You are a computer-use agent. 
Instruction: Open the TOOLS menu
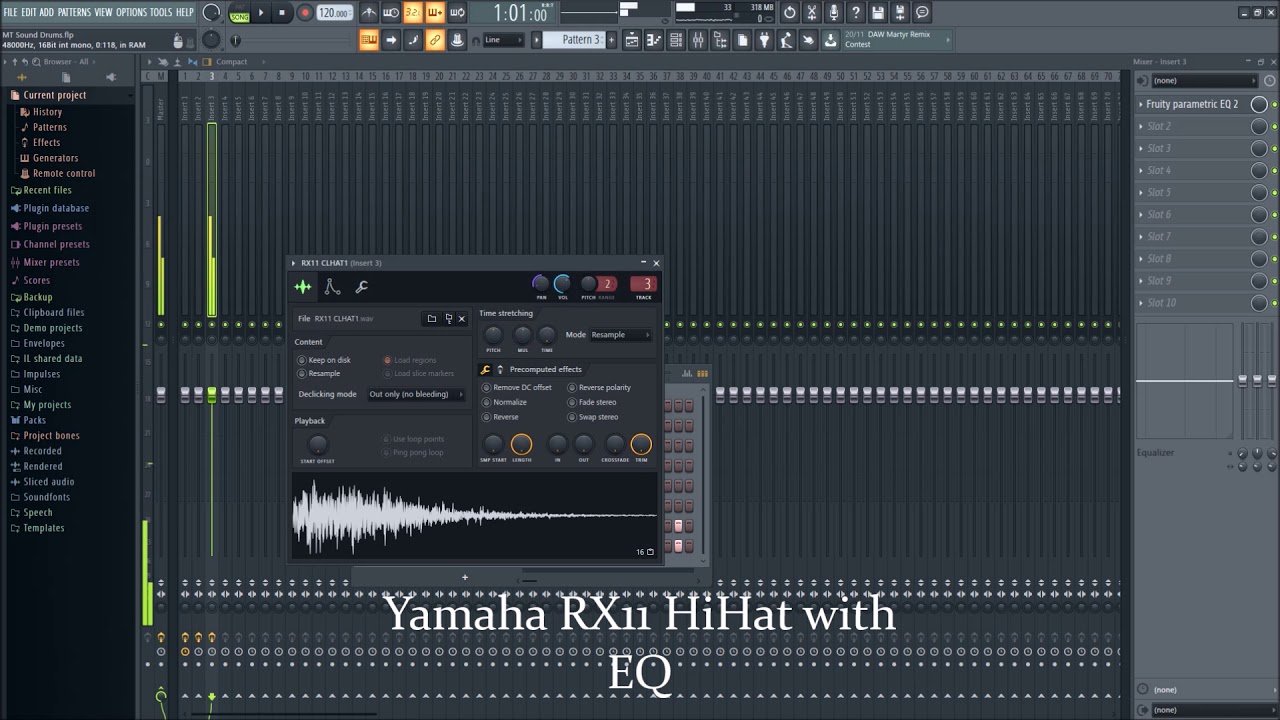pos(161,12)
